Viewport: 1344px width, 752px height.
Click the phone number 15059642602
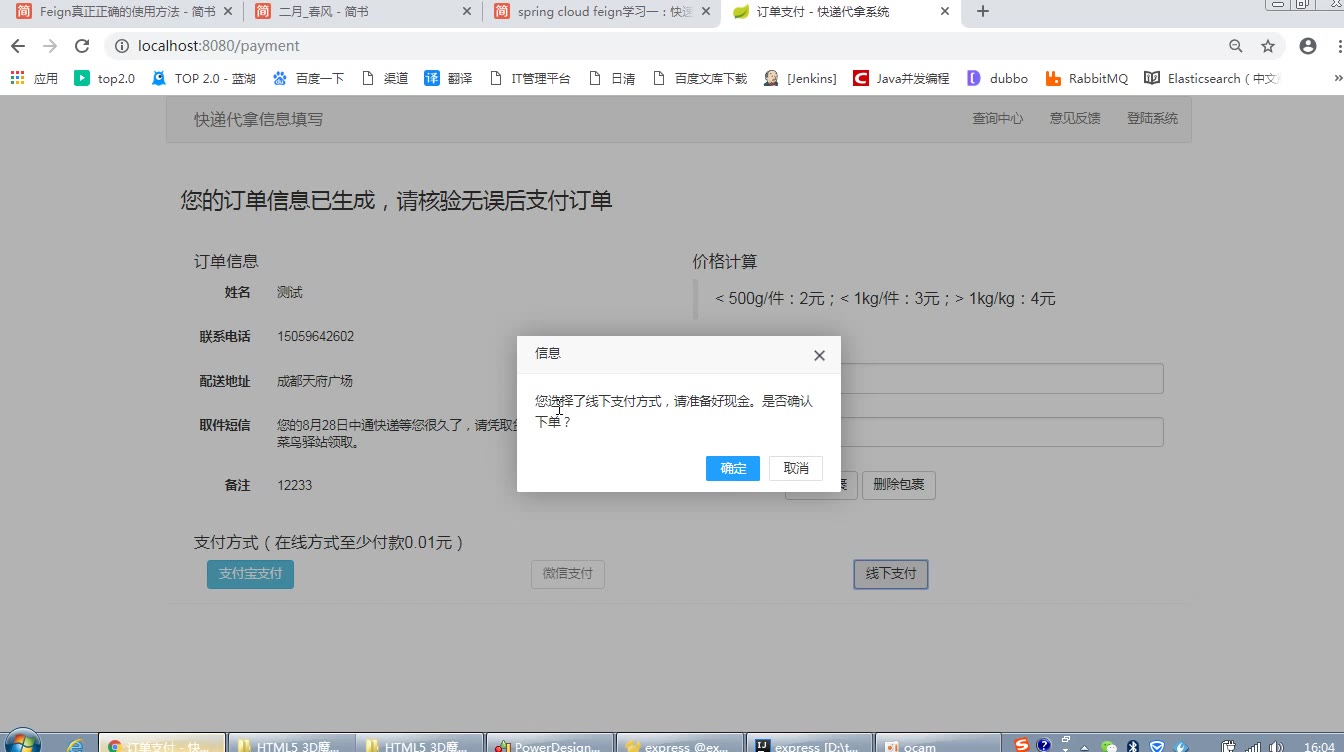coord(315,337)
